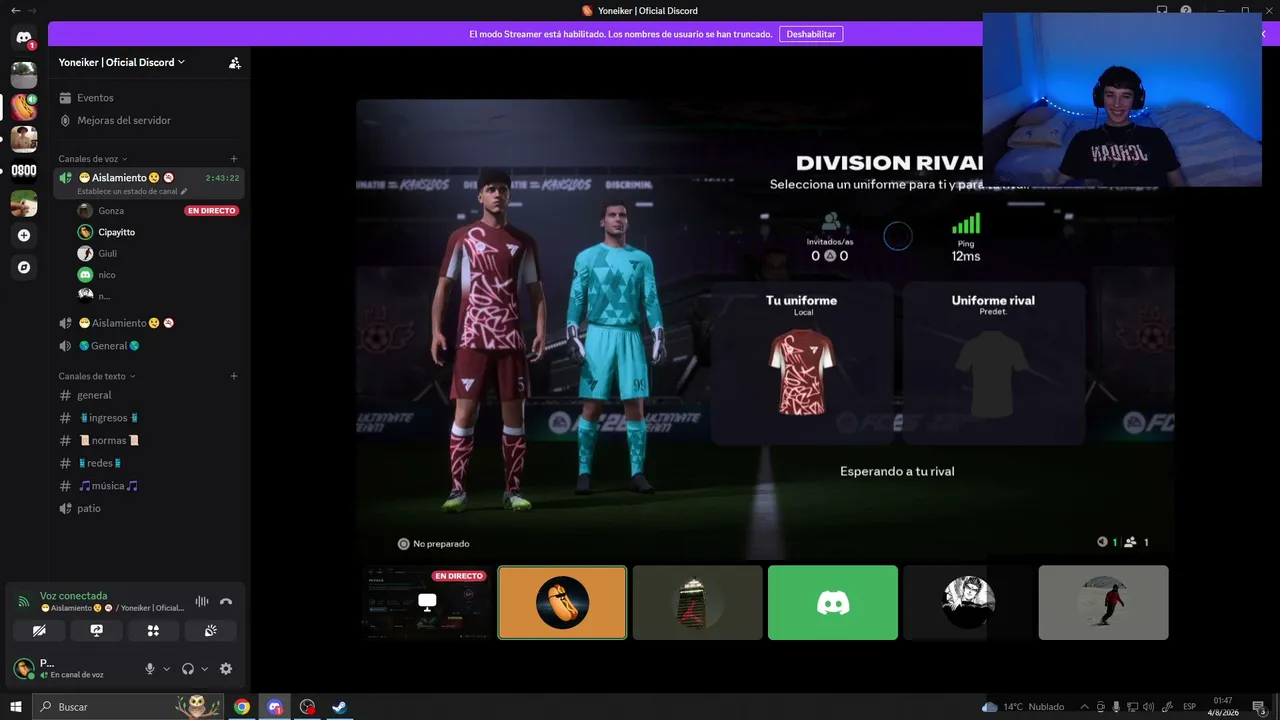Open the normas text channel
The image size is (1280, 720).
coord(150,440)
